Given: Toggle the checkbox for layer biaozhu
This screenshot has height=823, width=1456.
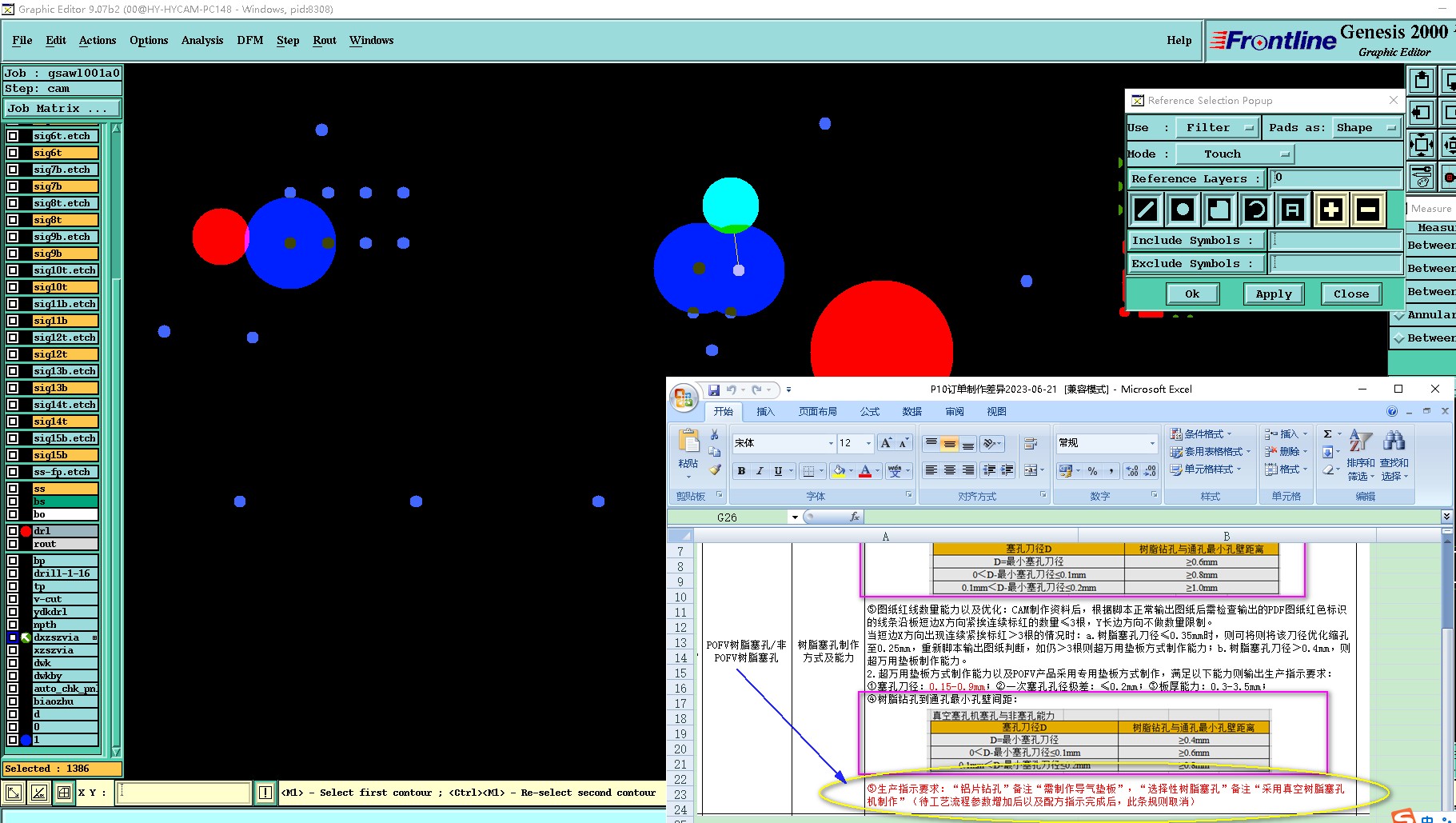Looking at the screenshot, I should pos(13,701).
